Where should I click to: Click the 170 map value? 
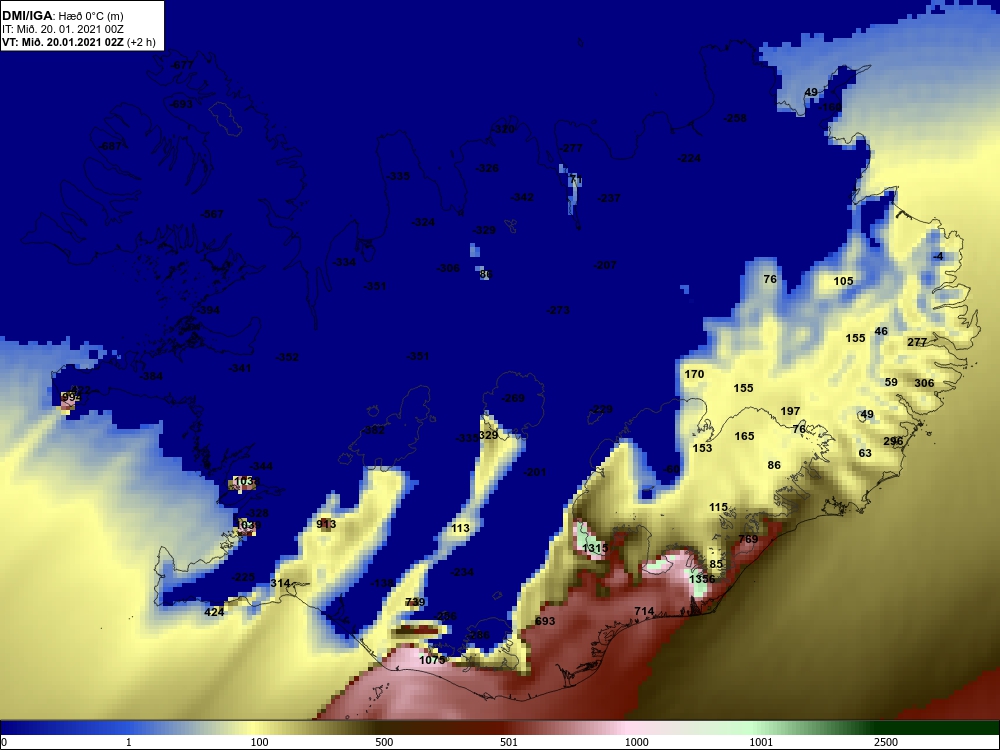694,374
